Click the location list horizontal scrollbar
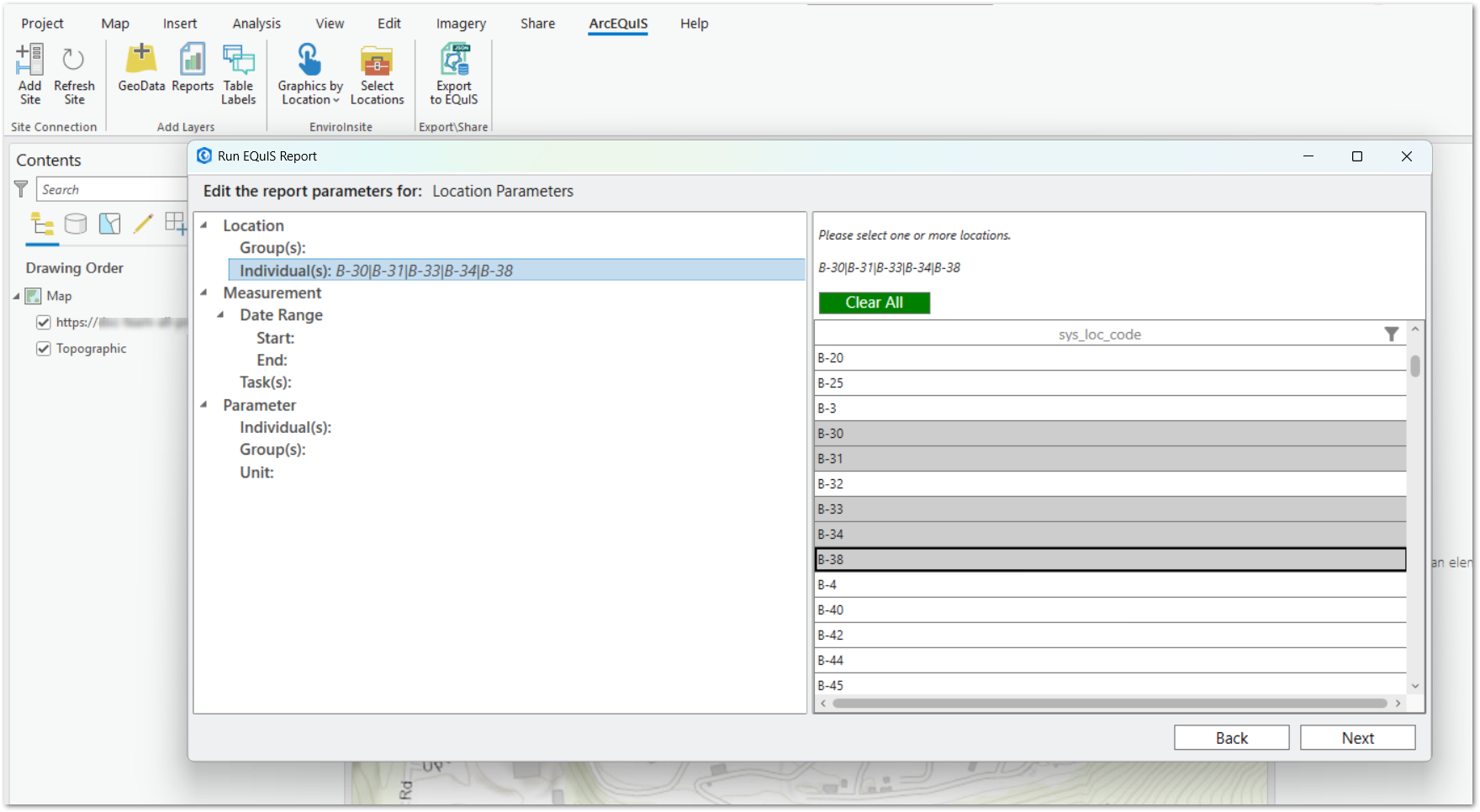This screenshot has height=812, width=1480. (1110, 704)
